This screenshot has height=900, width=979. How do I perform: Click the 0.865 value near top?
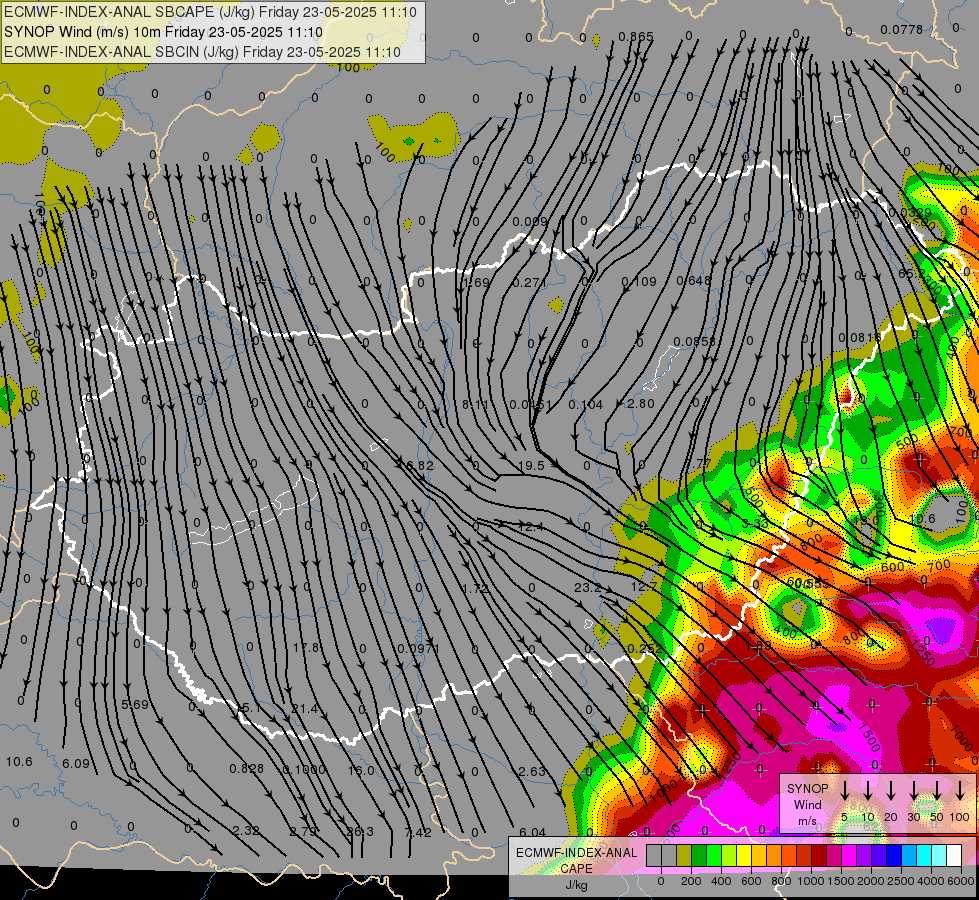pyautogui.click(x=636, y=36)
